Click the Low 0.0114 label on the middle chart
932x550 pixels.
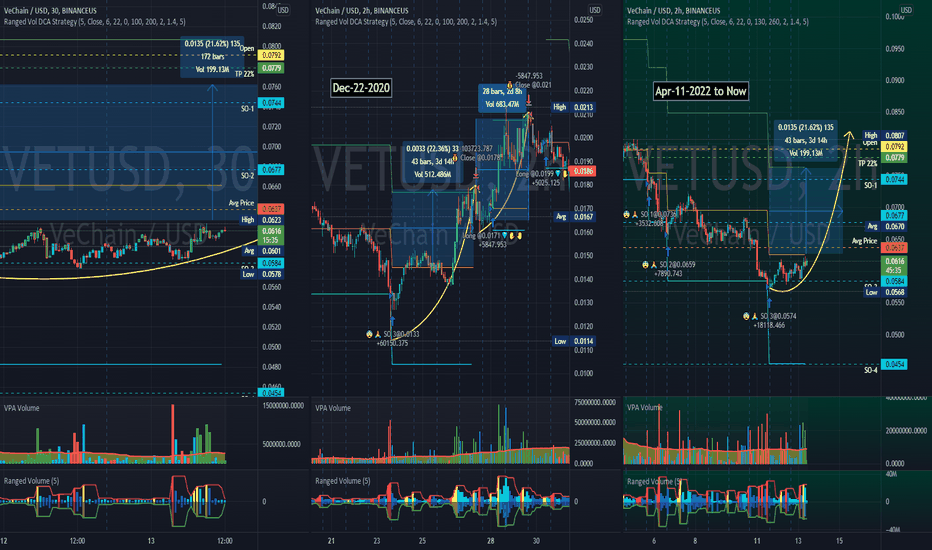pos(583,341)
